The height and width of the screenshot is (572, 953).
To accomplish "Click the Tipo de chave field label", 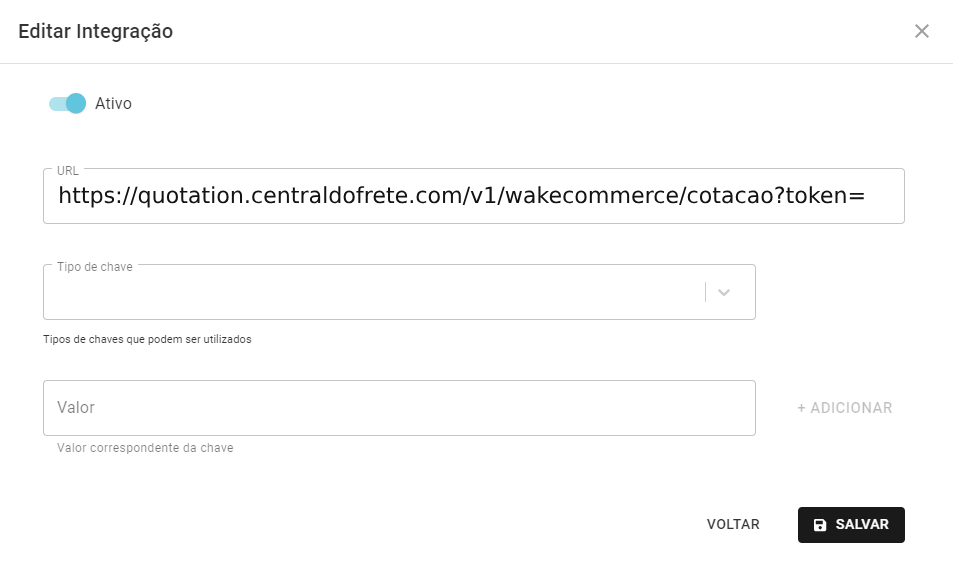I will pos(95,267).
